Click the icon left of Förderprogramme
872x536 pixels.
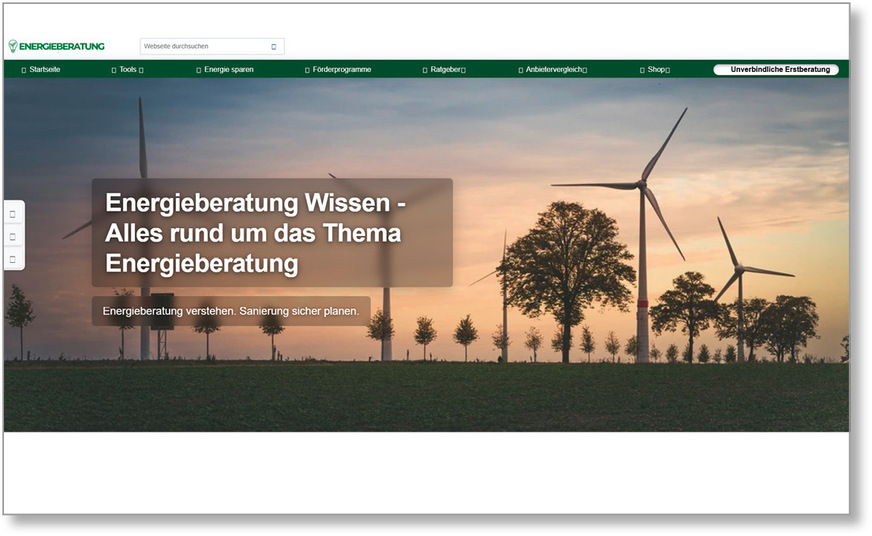pyautogui.click(x=307, y=70)
